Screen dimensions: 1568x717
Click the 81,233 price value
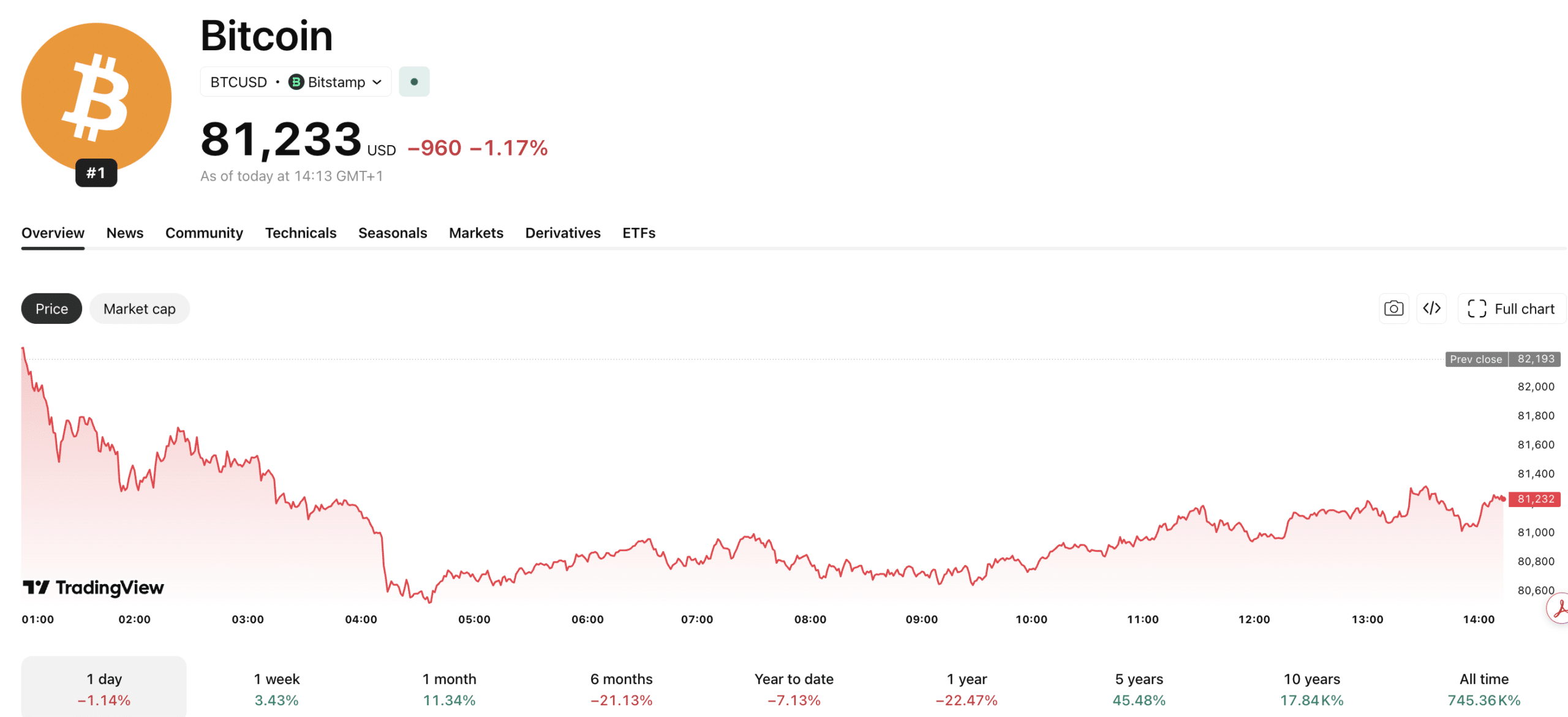281,140
